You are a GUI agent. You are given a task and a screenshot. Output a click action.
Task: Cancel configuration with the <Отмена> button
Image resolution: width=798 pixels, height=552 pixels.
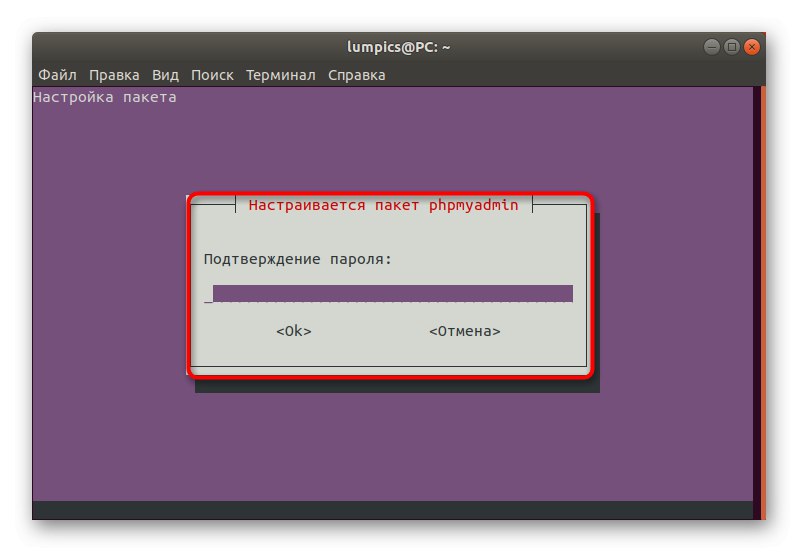pyautogui.click(x=465, y=331)
